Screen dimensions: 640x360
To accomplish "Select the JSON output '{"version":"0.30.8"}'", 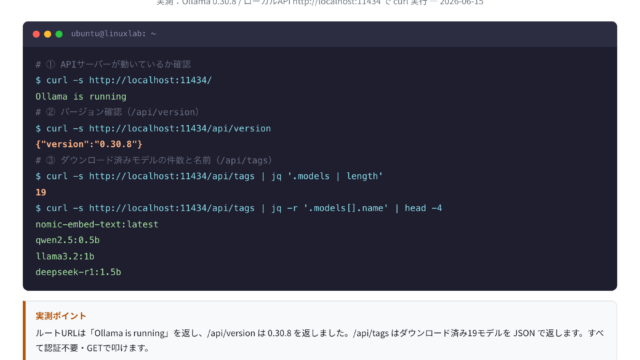I will pyautogui.click(x=89, y=144).
